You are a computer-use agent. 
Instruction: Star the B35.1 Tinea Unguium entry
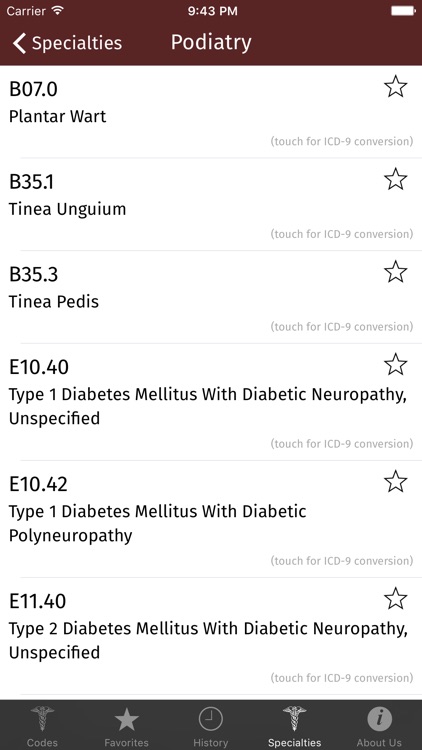(x=395, y=179)
